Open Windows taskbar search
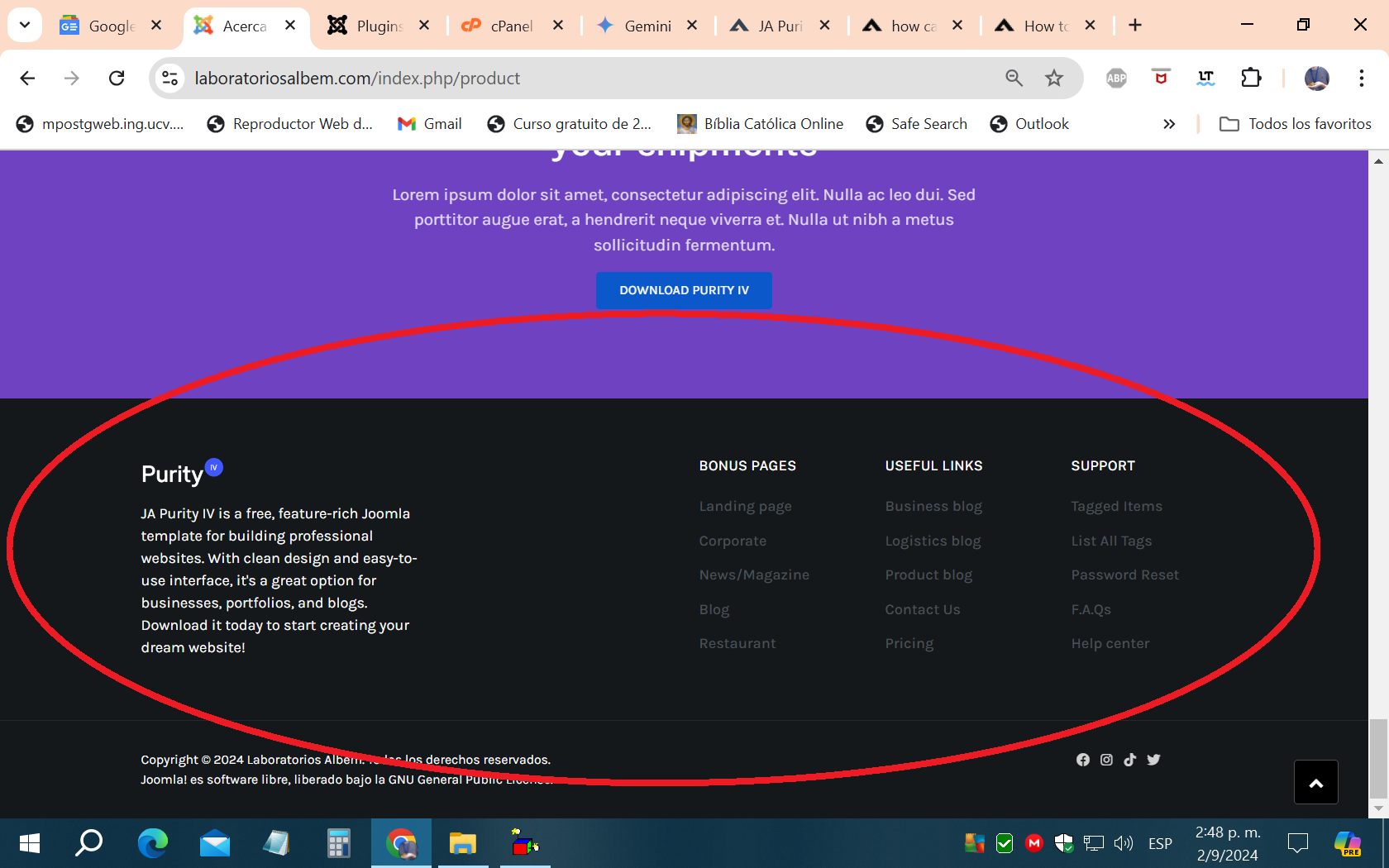 click(89, 843)
